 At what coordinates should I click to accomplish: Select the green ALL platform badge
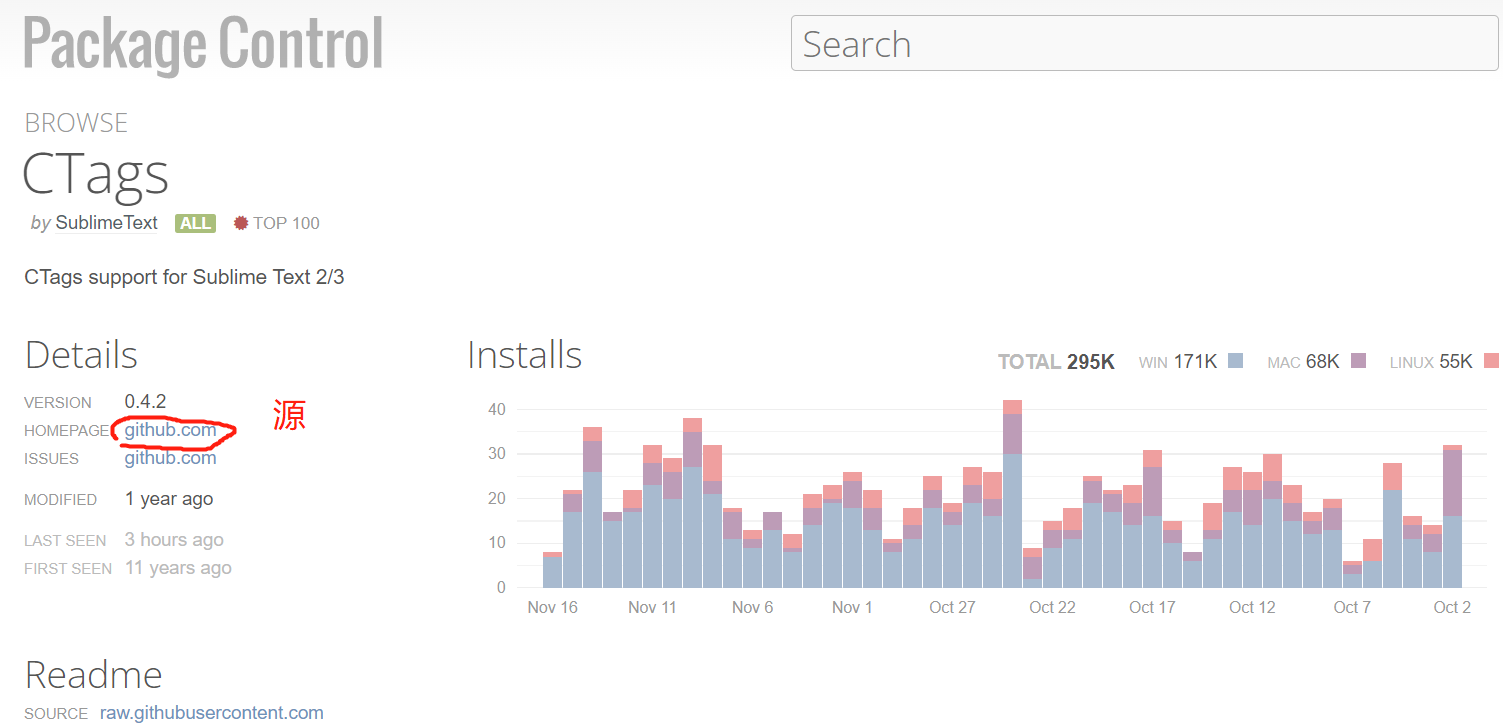(x=195, y=223)
